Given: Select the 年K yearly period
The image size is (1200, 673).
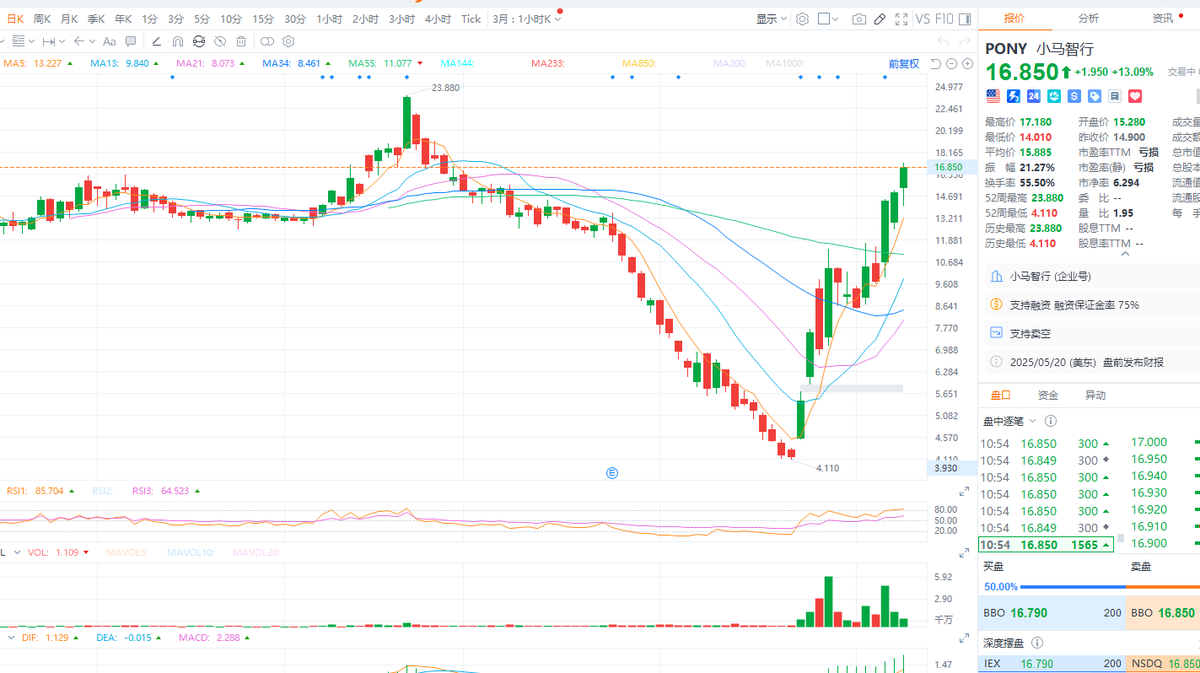Looking at the screenshot, I should tap(123, 19).
